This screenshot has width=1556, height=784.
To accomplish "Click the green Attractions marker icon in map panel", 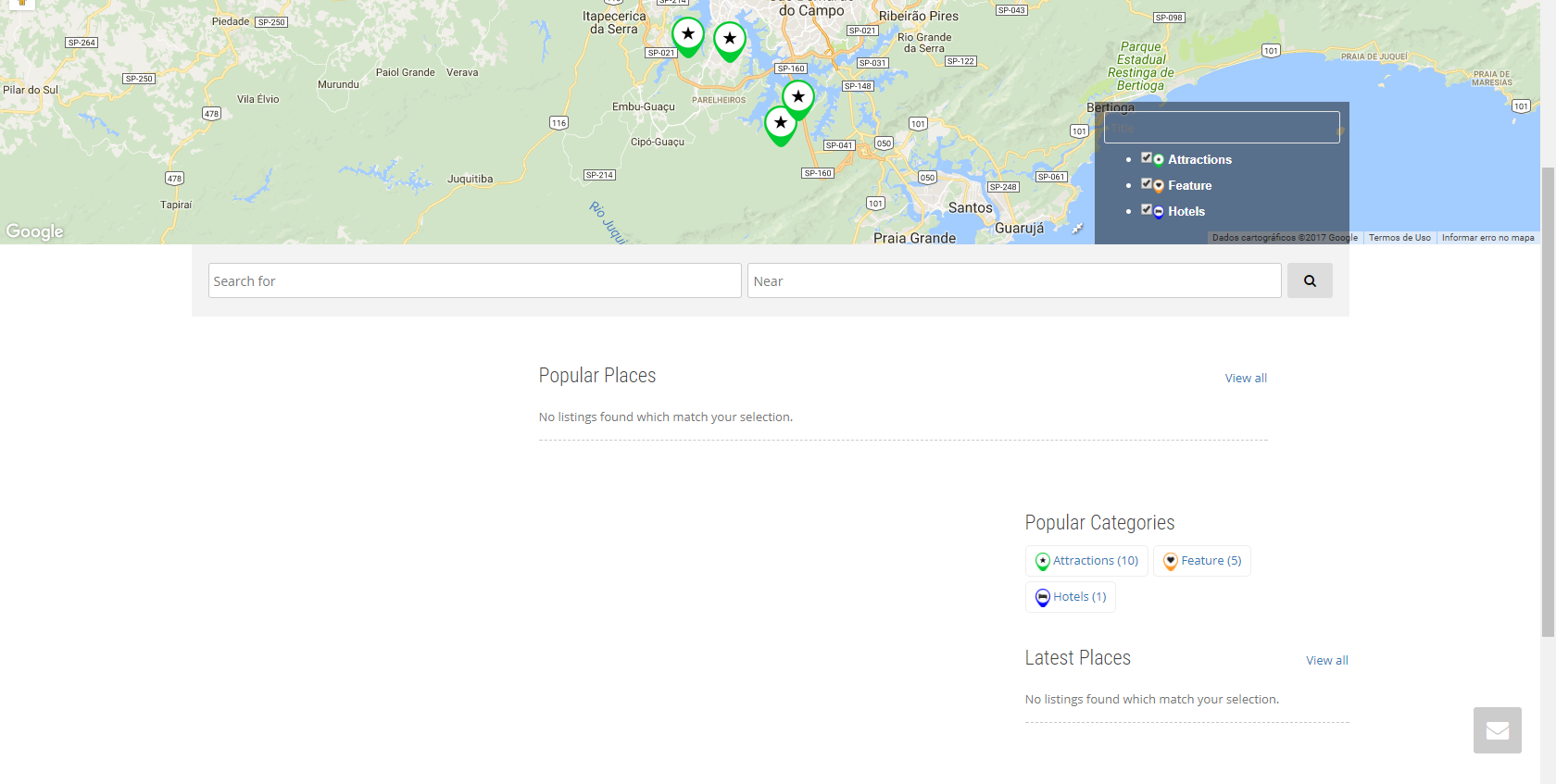I will [x=1159, y=160].
